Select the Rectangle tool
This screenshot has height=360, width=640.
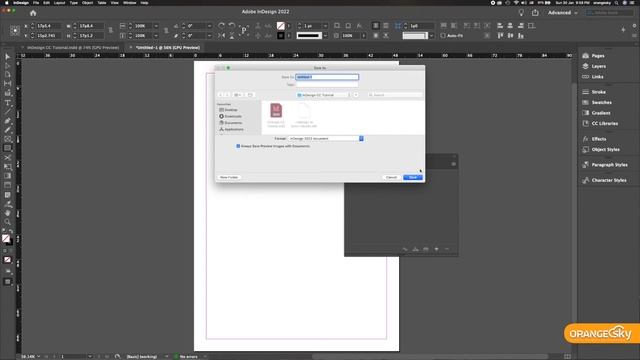[8, 148]
